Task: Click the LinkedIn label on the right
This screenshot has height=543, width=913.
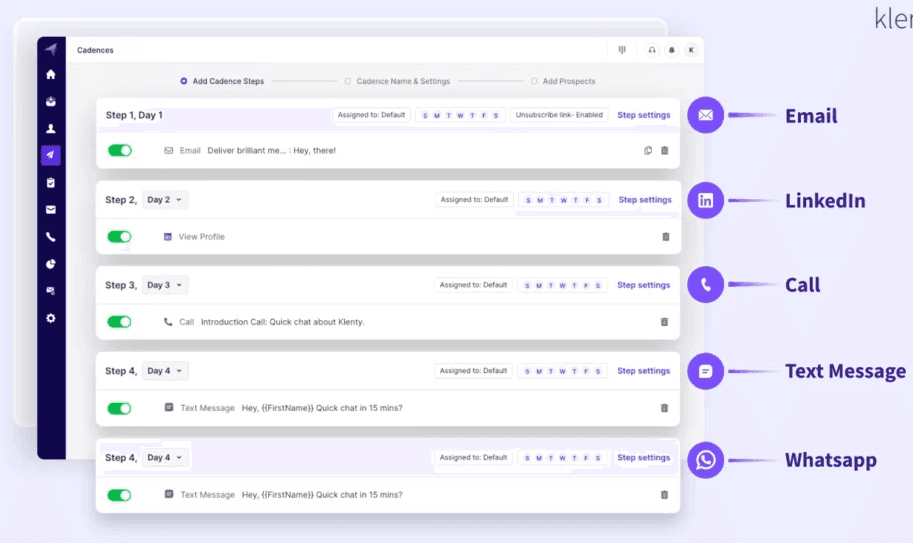Action: 825,201
